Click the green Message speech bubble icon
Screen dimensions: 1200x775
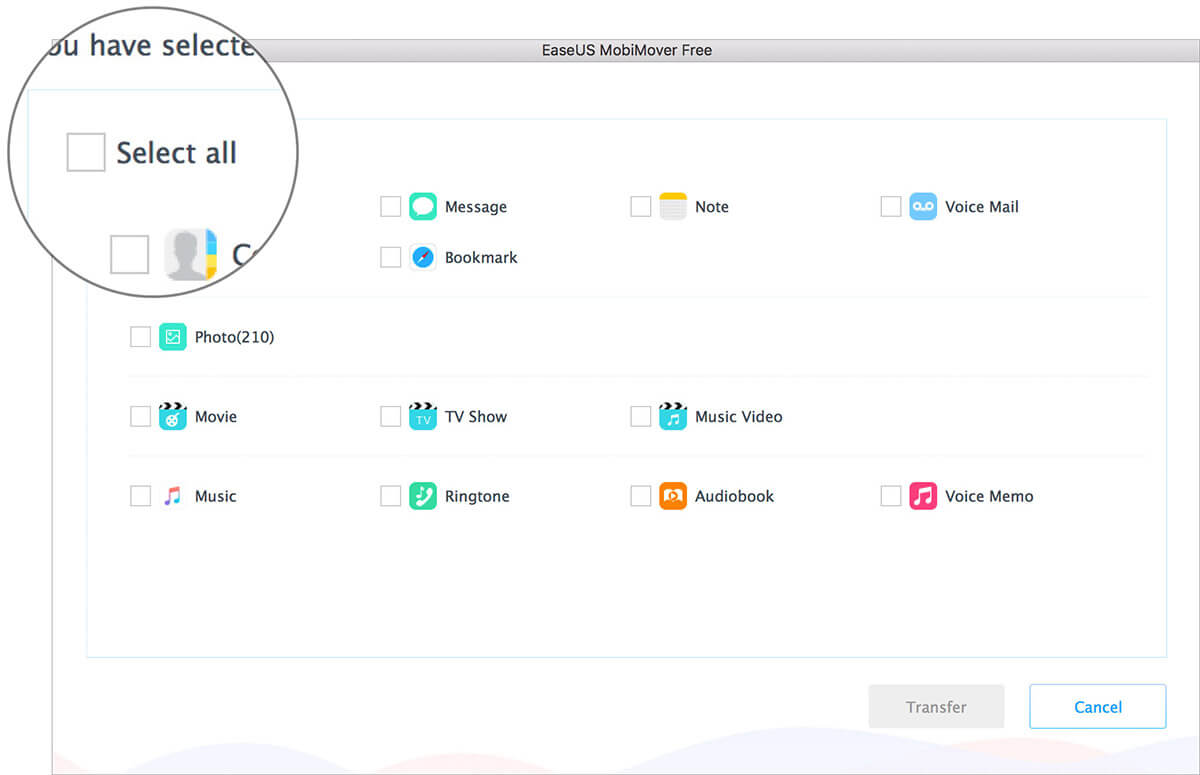pyautogui.click(x=423, y=207)
